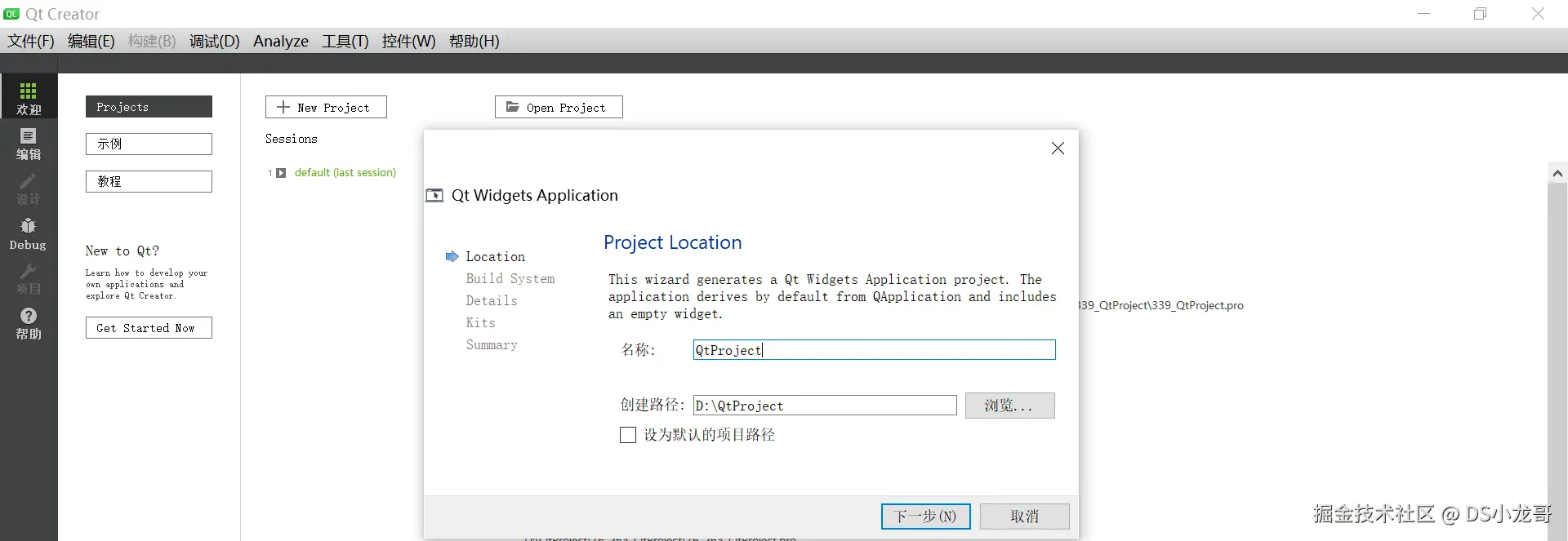Click the Summary wizard step
Image resolution: width=1568 pixels, height=541 pixels.
coord(492,345)
